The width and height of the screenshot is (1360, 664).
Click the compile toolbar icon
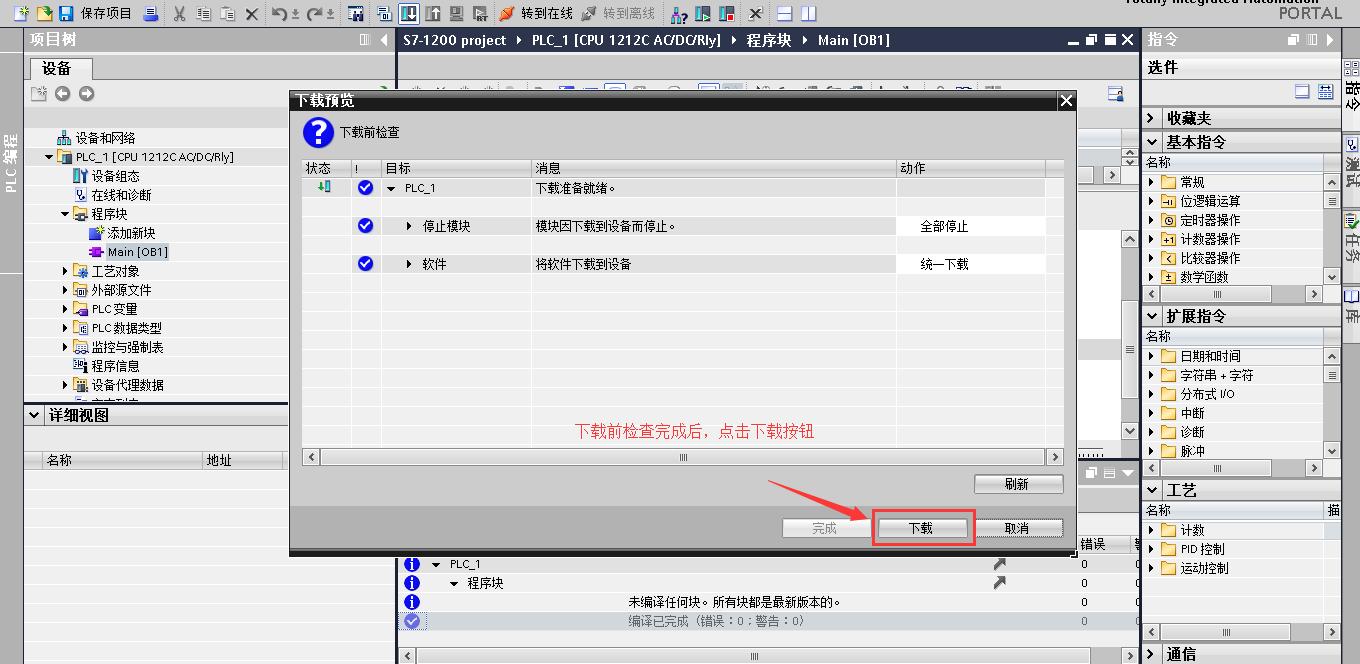click(x=382, y=14)
